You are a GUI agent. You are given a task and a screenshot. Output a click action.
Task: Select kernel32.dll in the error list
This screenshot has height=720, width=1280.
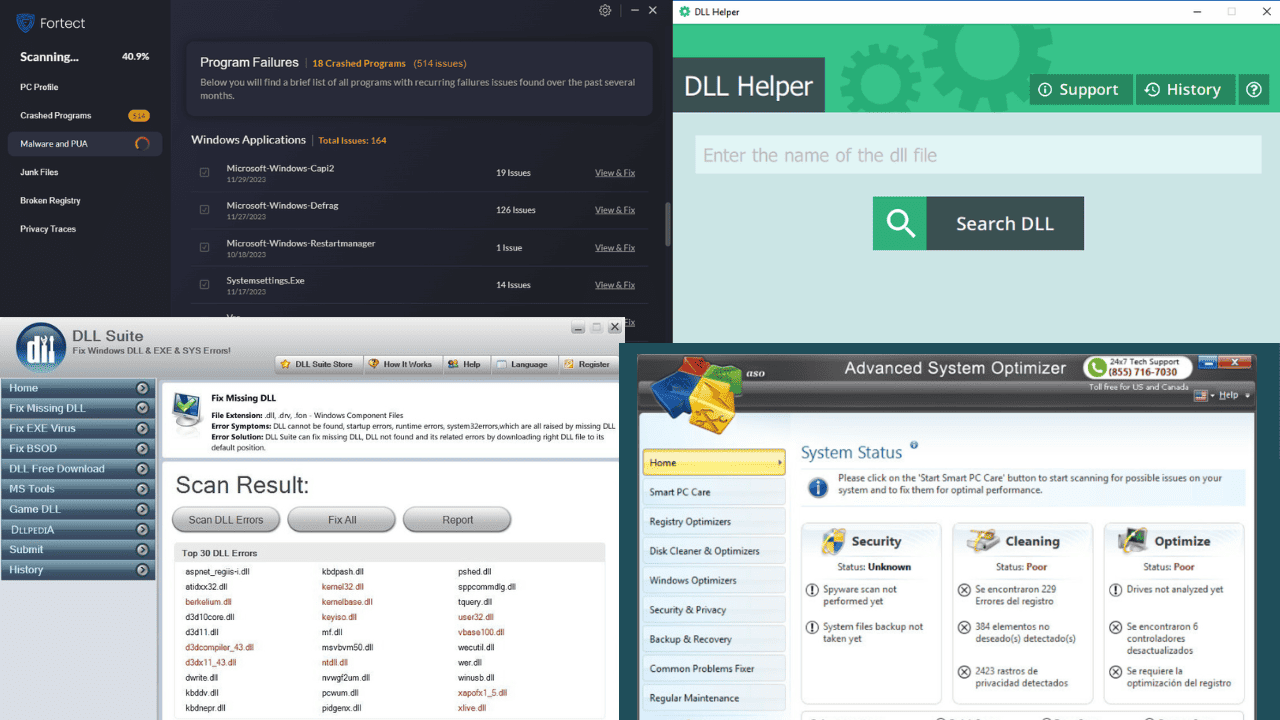pyautogui.click(x=343, y=587)
